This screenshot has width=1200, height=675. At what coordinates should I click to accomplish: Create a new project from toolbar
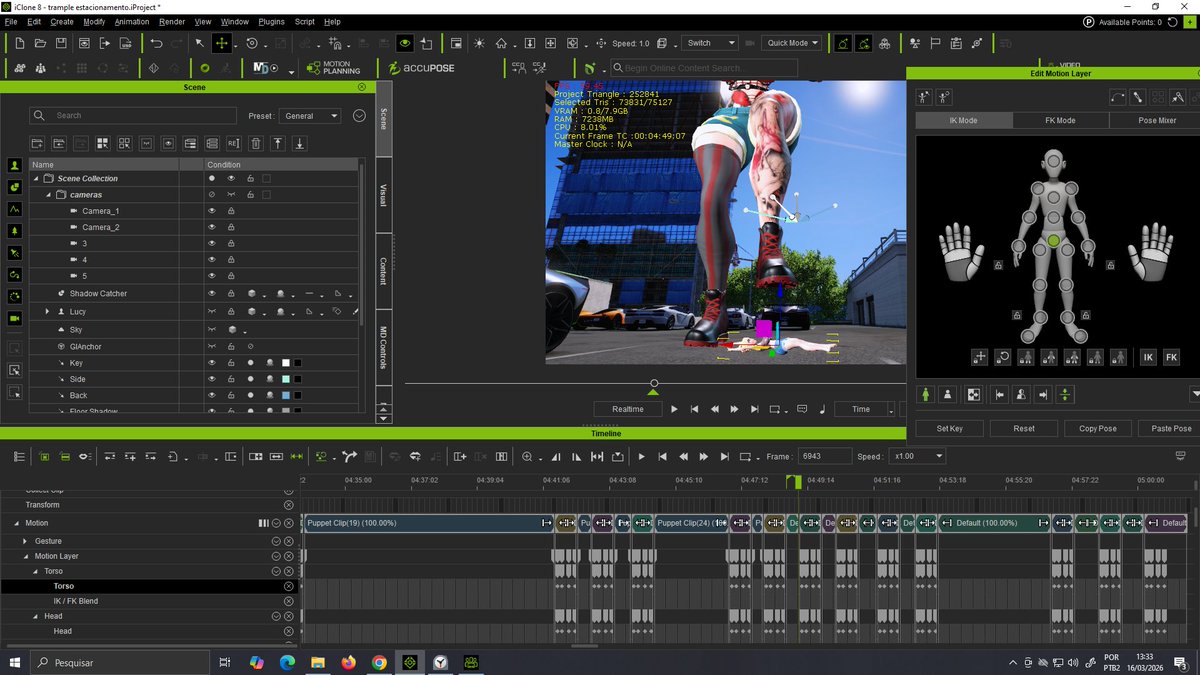pos(19,43)
